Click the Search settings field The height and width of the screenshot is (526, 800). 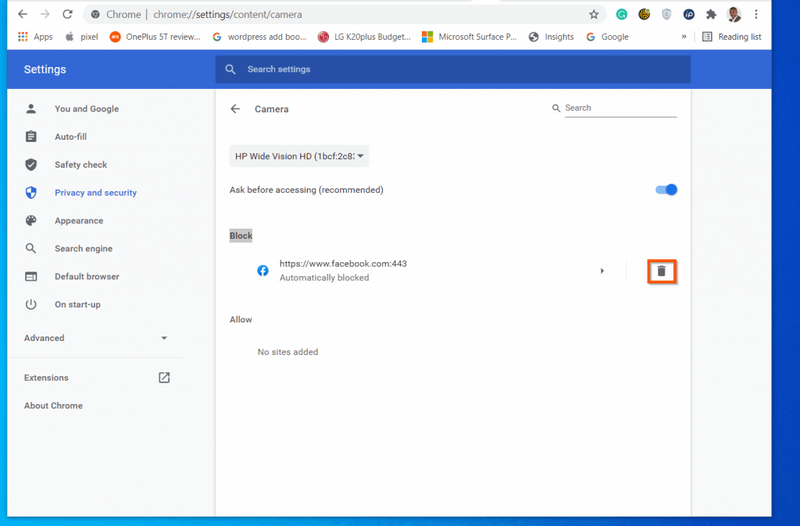click(453, 69)
